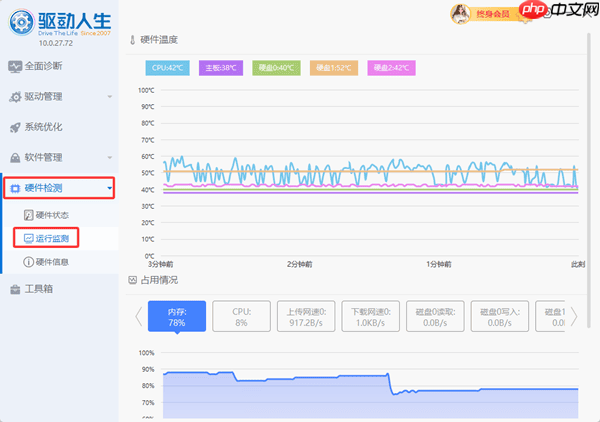
Task: Click the 驱动管理 gear icon
Action: 15,97
